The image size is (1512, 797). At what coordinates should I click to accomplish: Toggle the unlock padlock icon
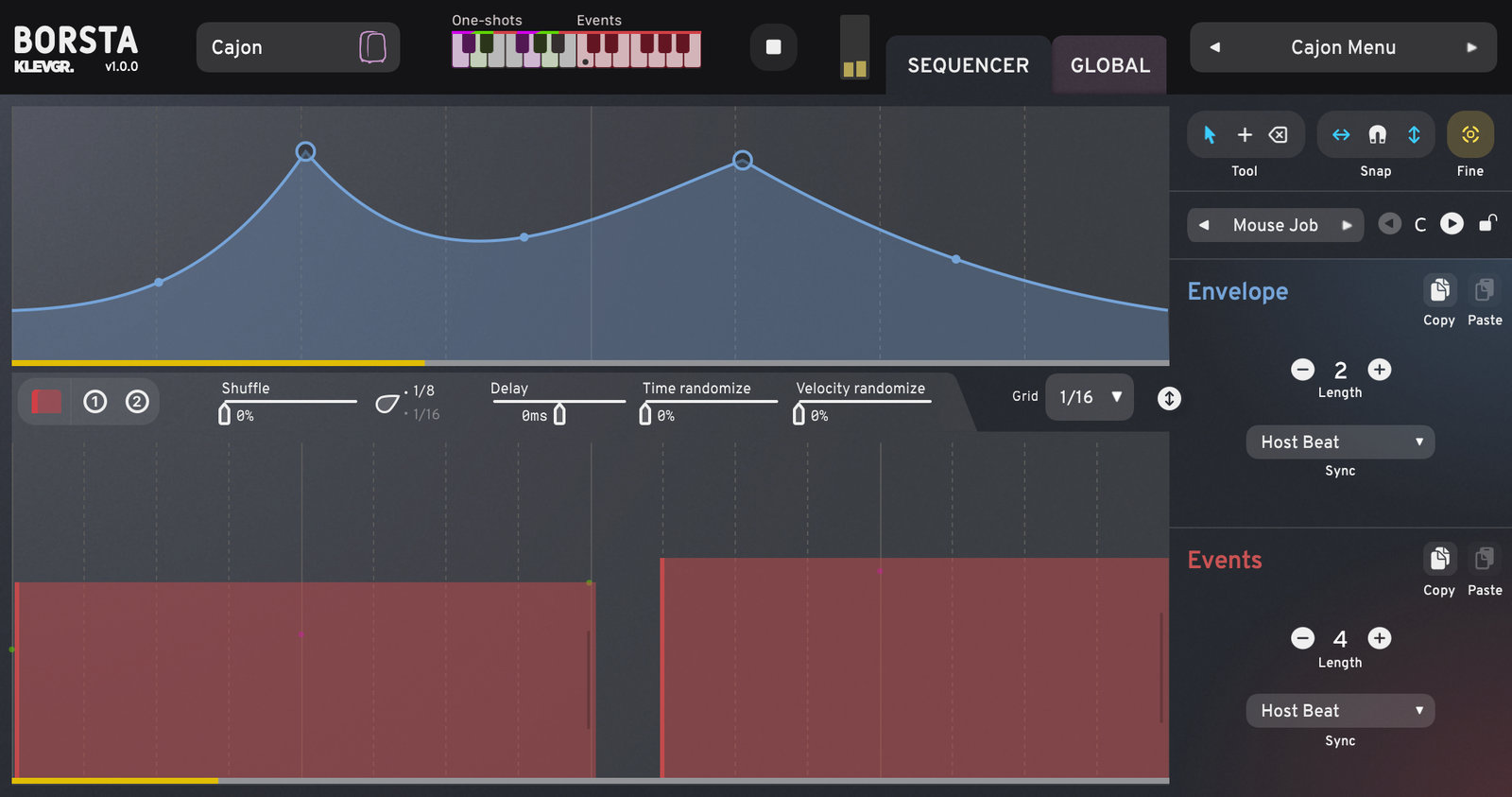[1487, 223]
